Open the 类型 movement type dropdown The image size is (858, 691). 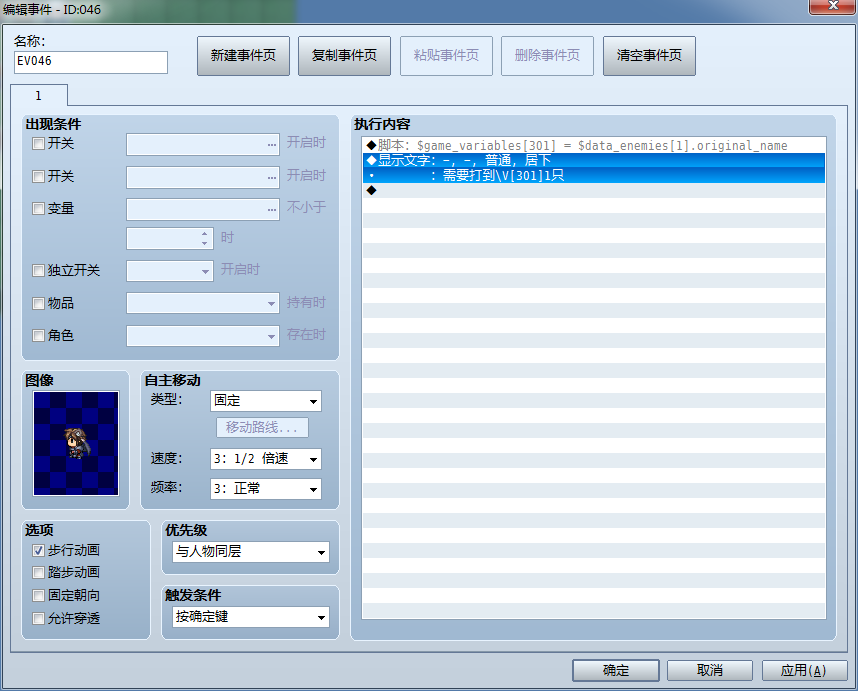click(x=265, y=401)
